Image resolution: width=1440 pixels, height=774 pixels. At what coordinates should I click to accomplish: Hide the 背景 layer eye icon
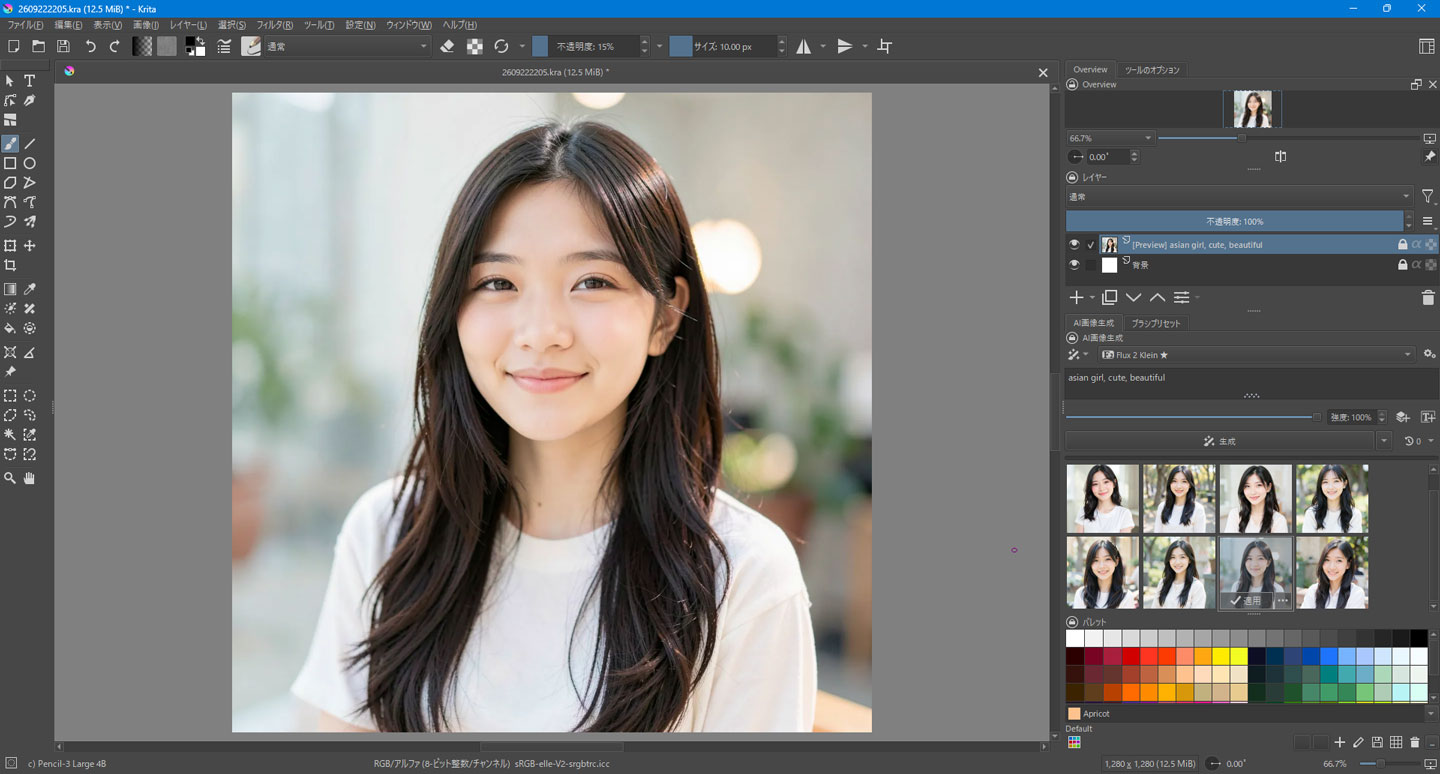pyautogui.click(x=1074, y=265)
